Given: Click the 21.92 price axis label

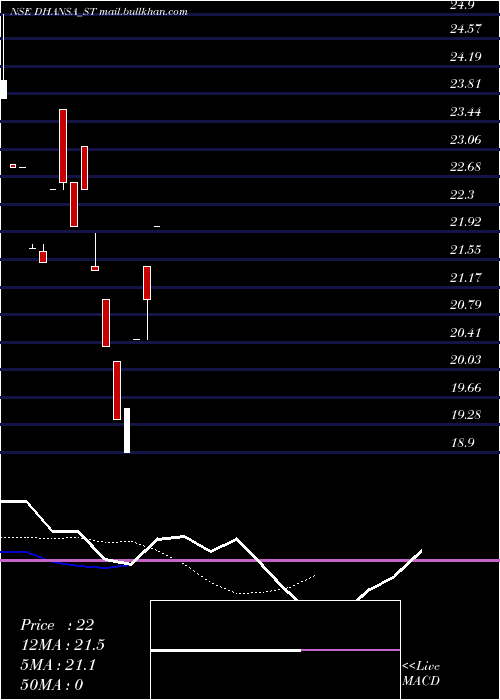Looking at the screenshot, I should (466, 222).
